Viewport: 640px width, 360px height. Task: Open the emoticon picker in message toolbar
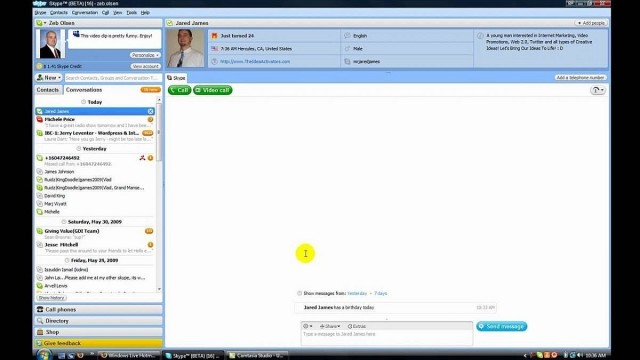(x=307, y=326)
